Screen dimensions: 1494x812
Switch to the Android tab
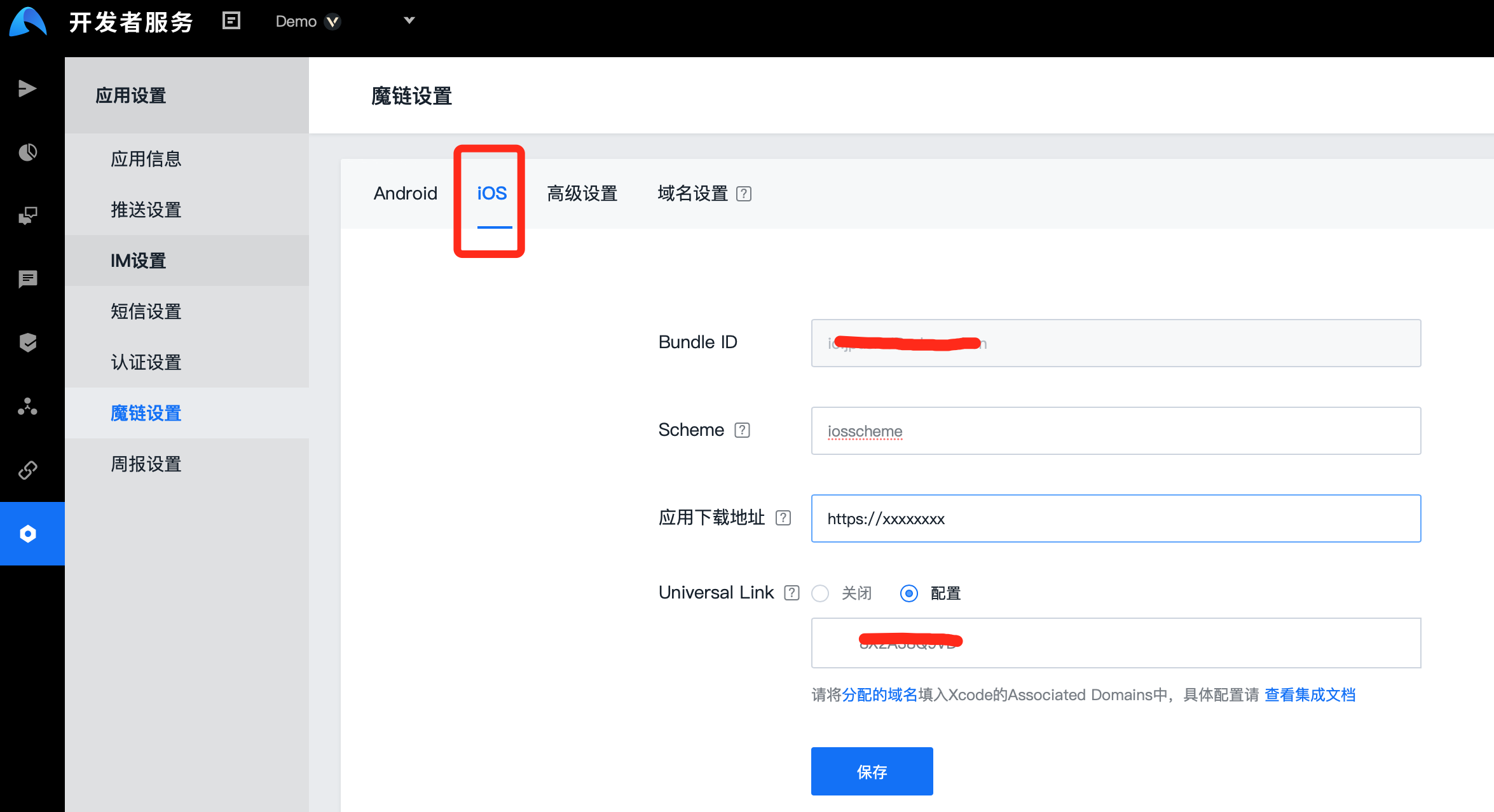pyautogui.click(x=405, y=193)
